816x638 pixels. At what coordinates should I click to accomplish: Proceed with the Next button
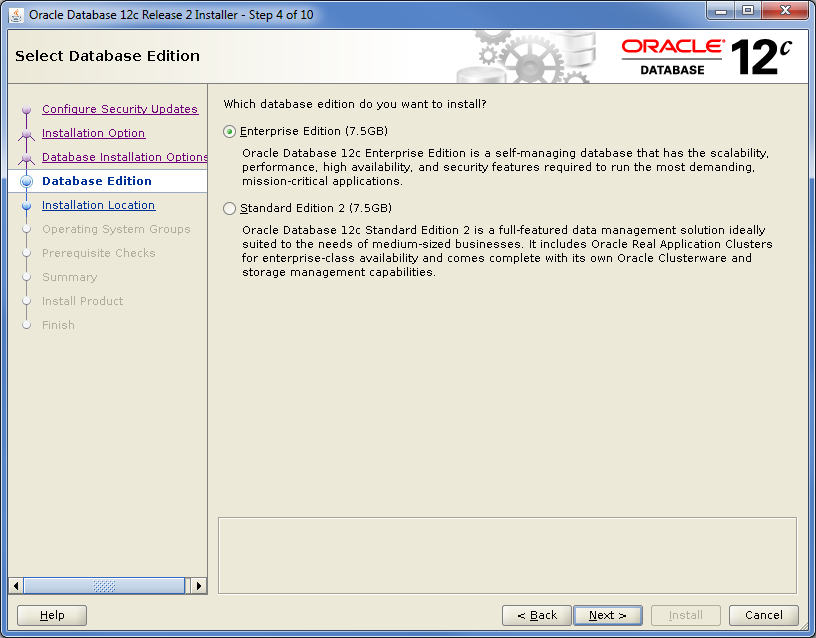[607, 615]
